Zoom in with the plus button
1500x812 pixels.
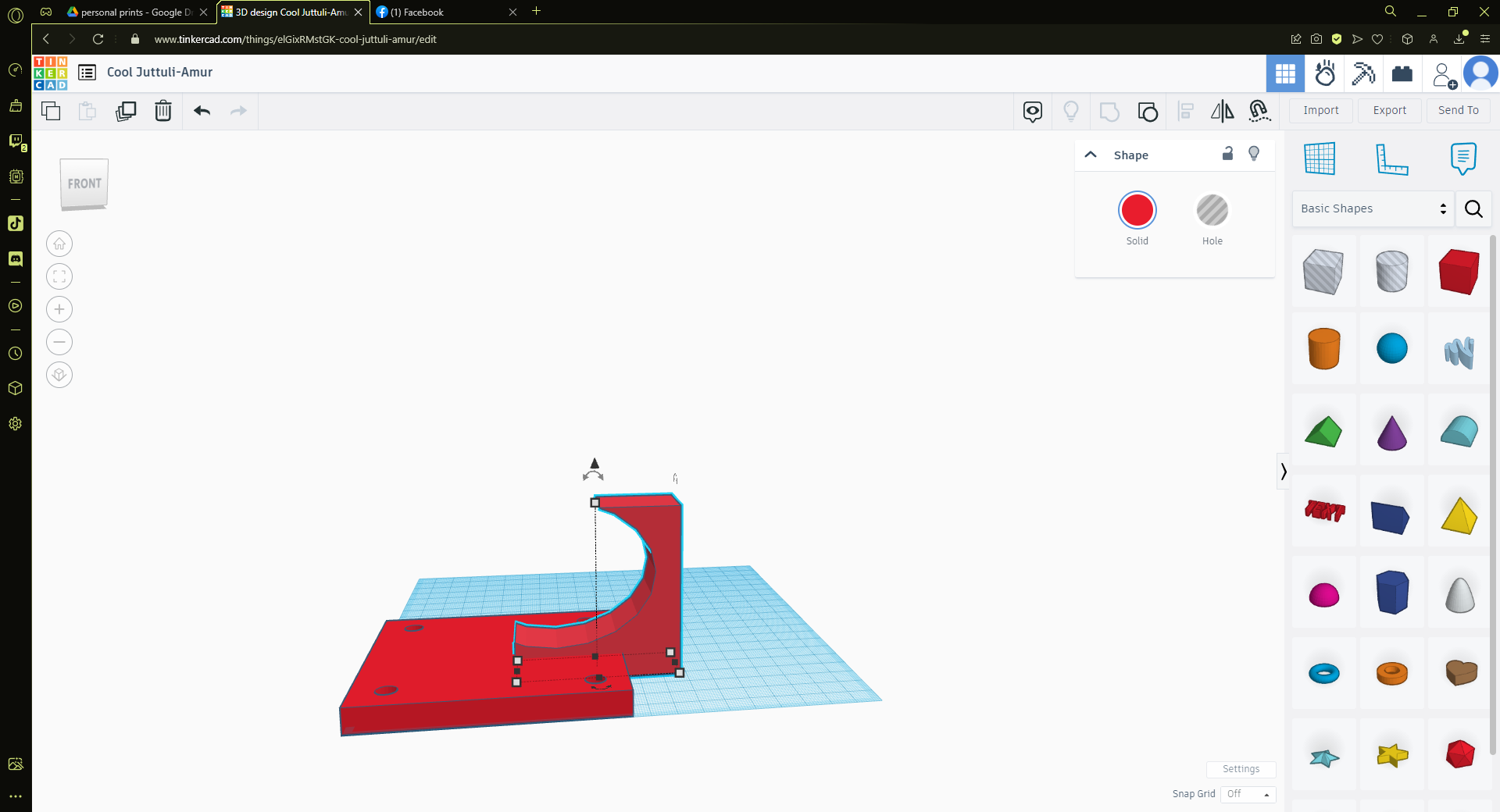pyautogui.click(x=59, y=310)
